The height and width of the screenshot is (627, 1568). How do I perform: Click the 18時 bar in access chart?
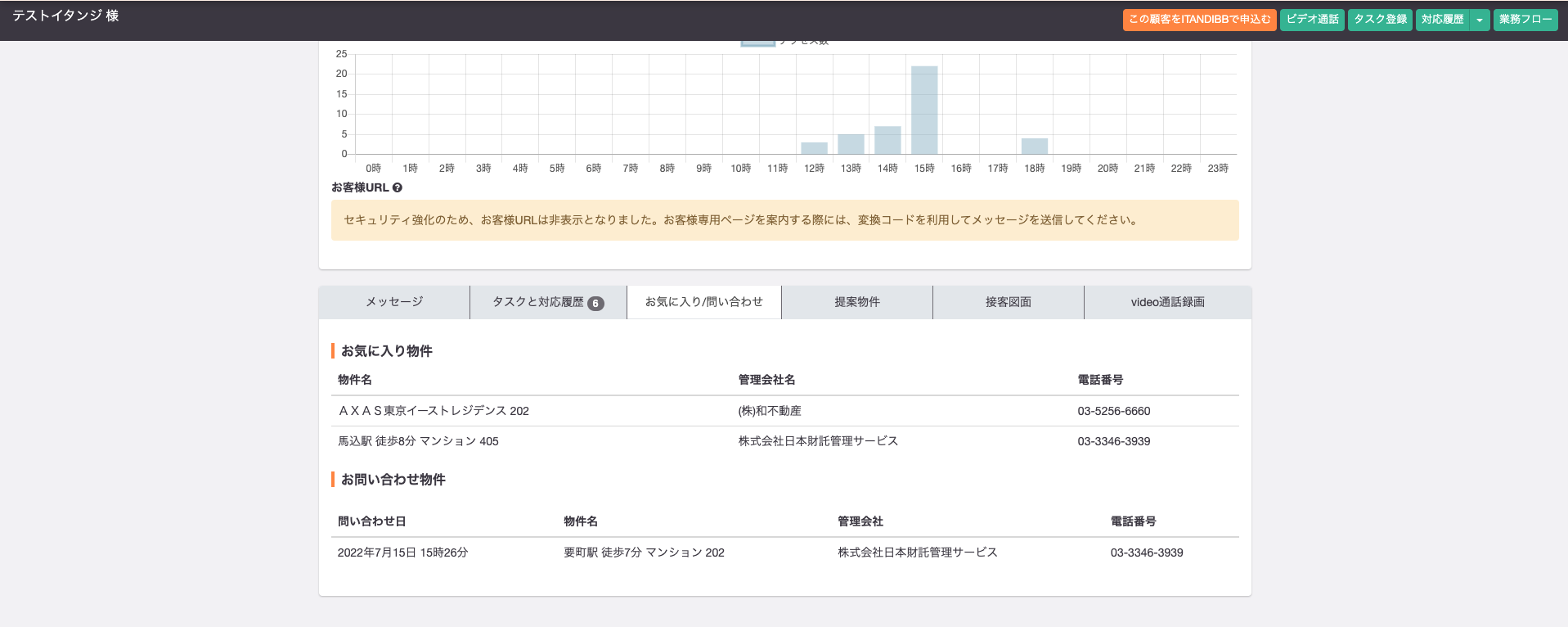tap(1035, 147)
